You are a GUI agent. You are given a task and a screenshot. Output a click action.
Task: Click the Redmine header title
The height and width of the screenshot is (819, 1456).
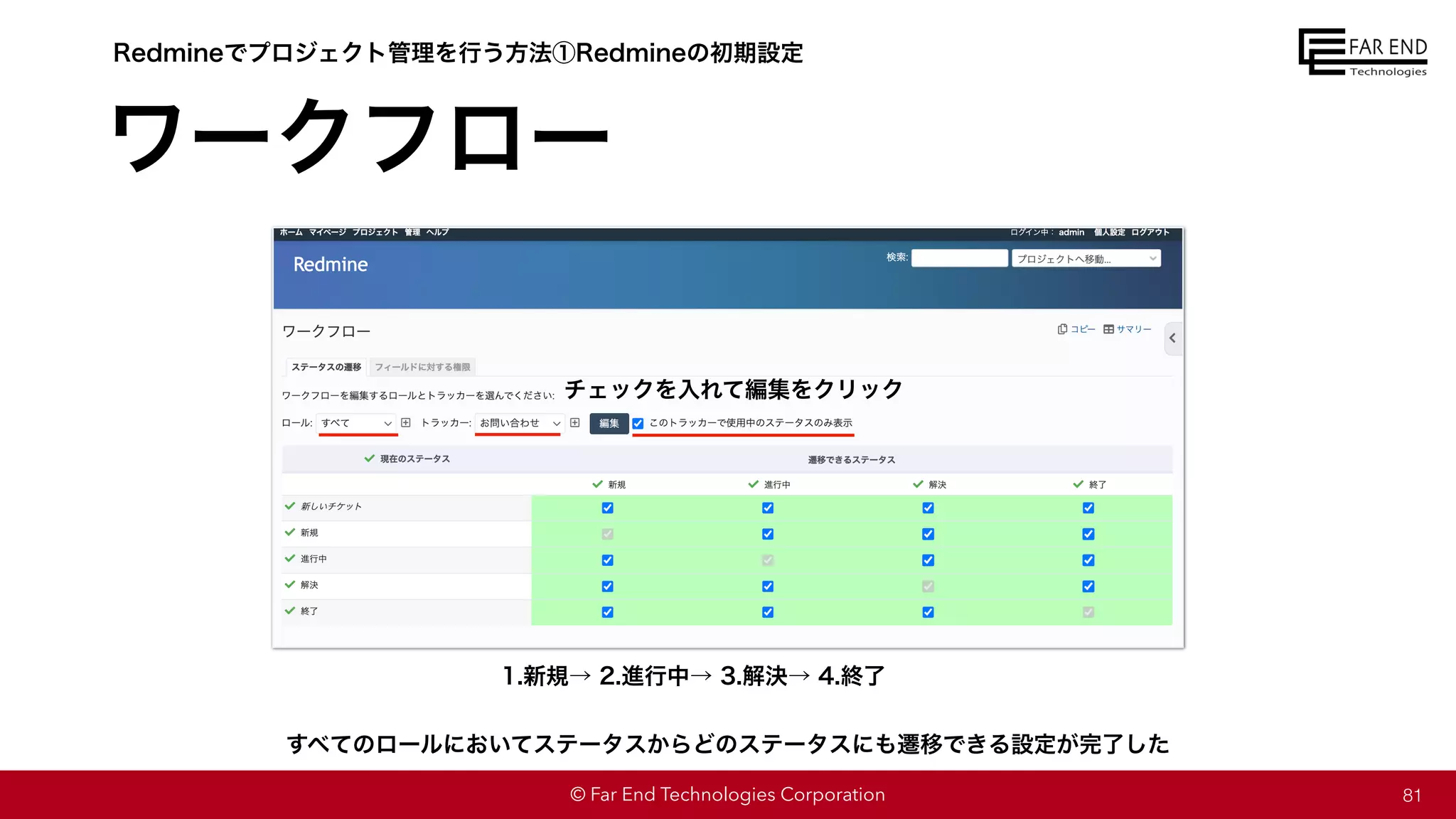coord(331,264)
